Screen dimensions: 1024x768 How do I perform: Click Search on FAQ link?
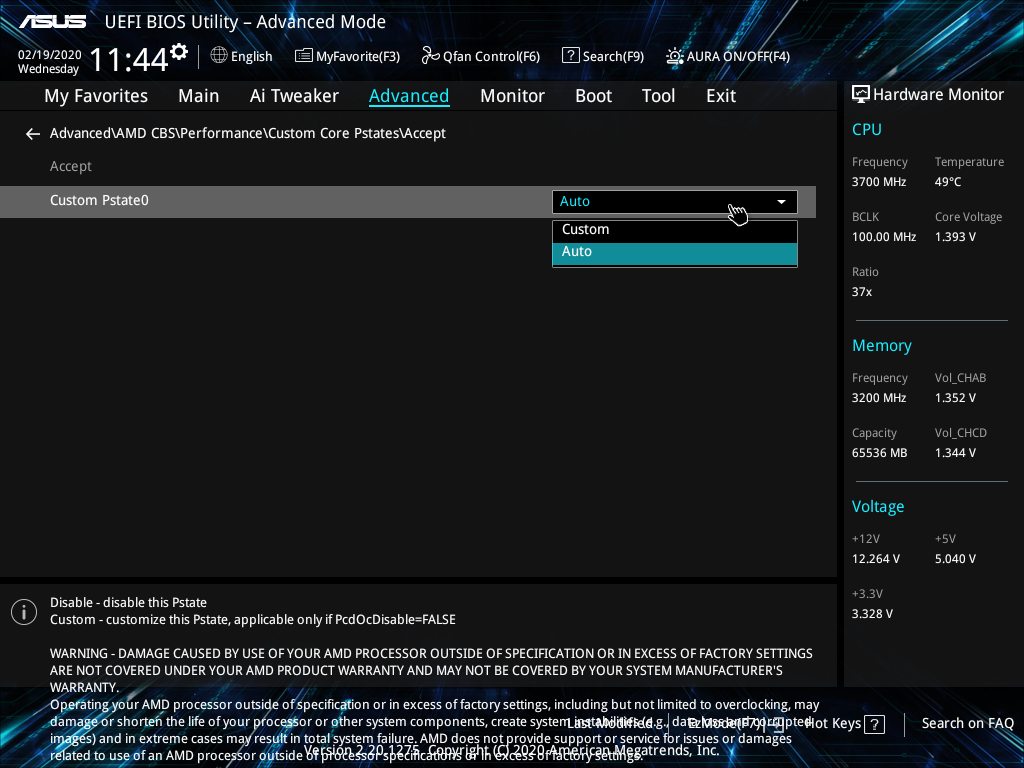point(967,723)
